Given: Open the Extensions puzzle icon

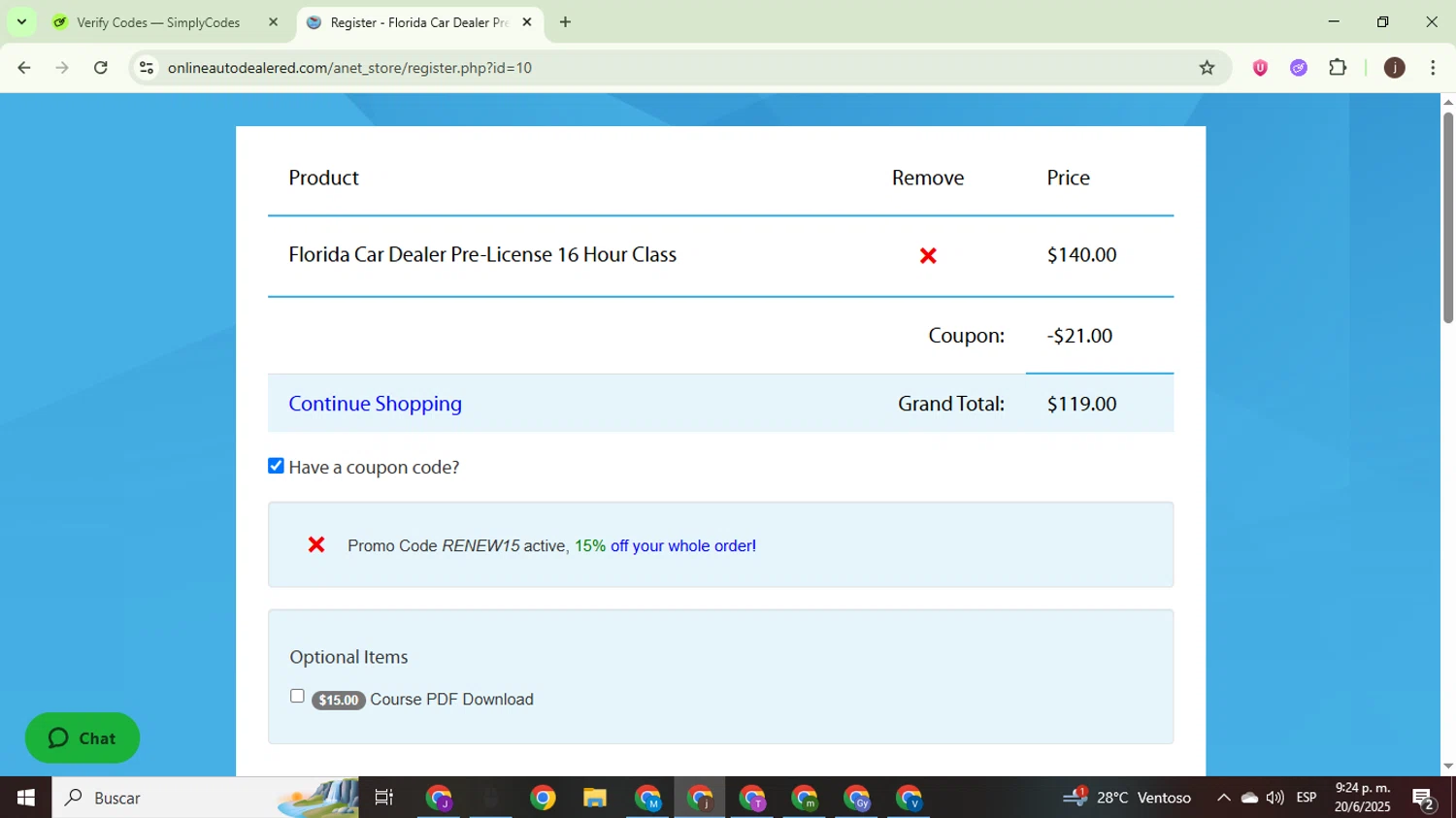Looking at the screenshot, I should click(1338, 68).
